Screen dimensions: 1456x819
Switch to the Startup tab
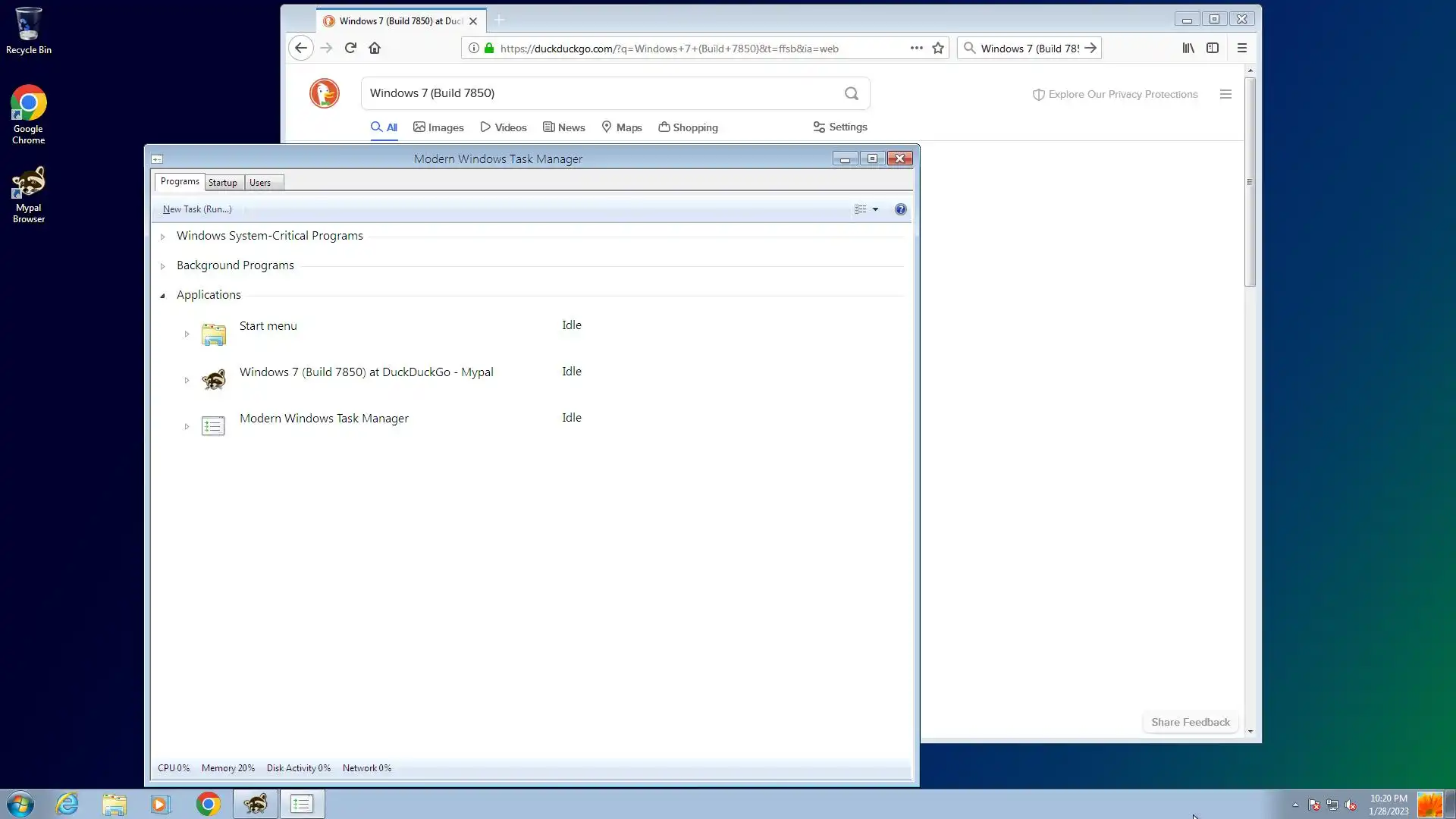(223, 183)
